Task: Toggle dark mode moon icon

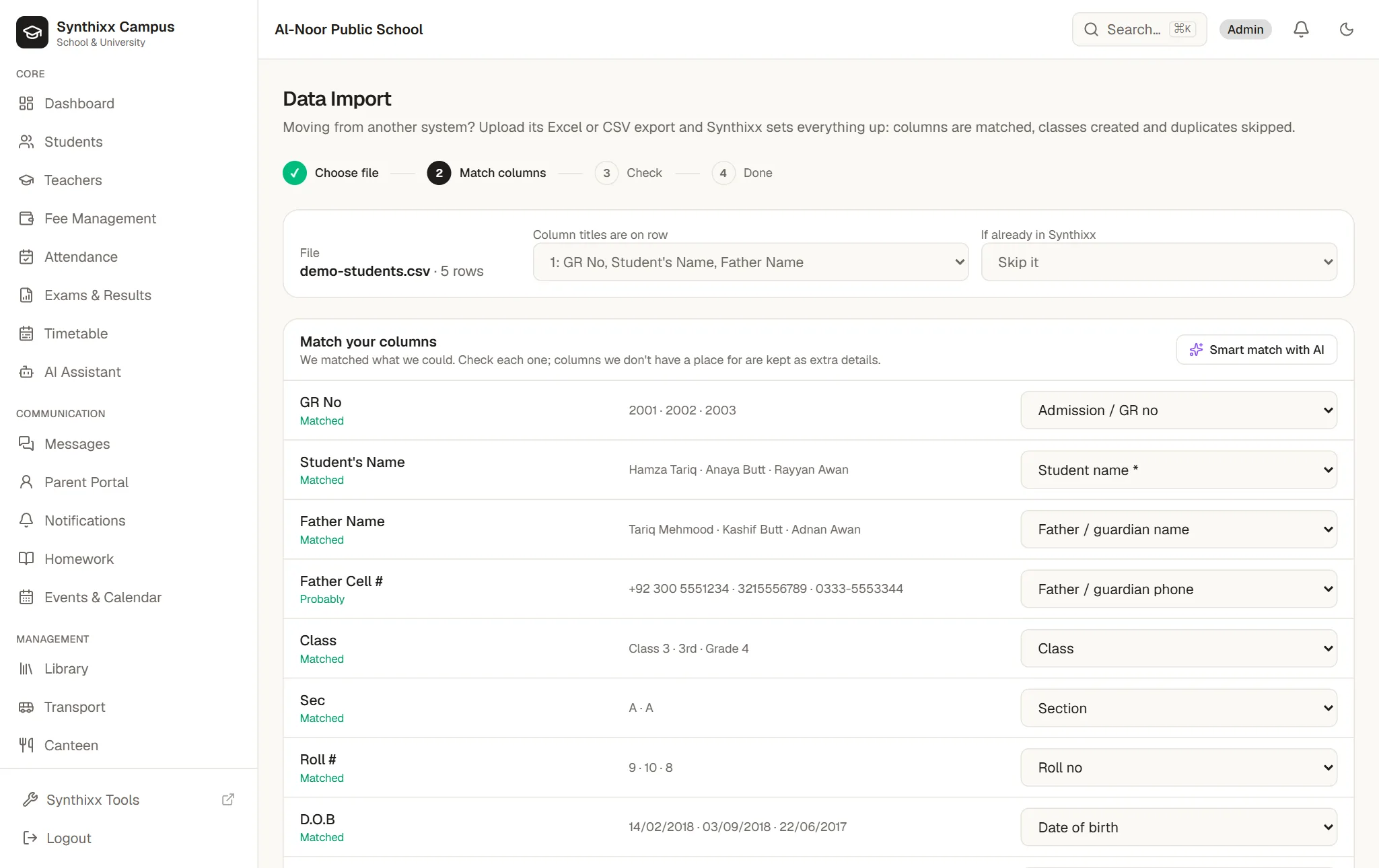Action: pos(1346,30)
